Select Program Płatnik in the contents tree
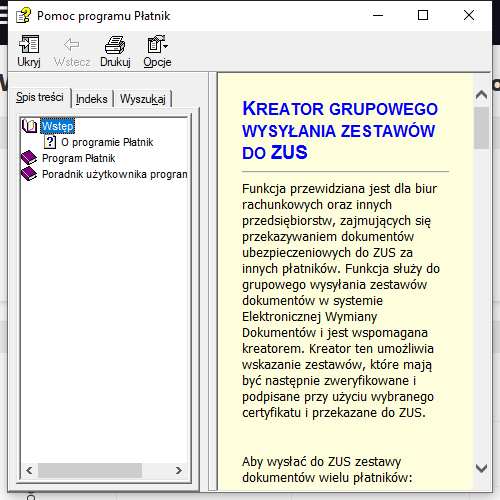Viewport: 500px width, 500px height. point(78,158)
